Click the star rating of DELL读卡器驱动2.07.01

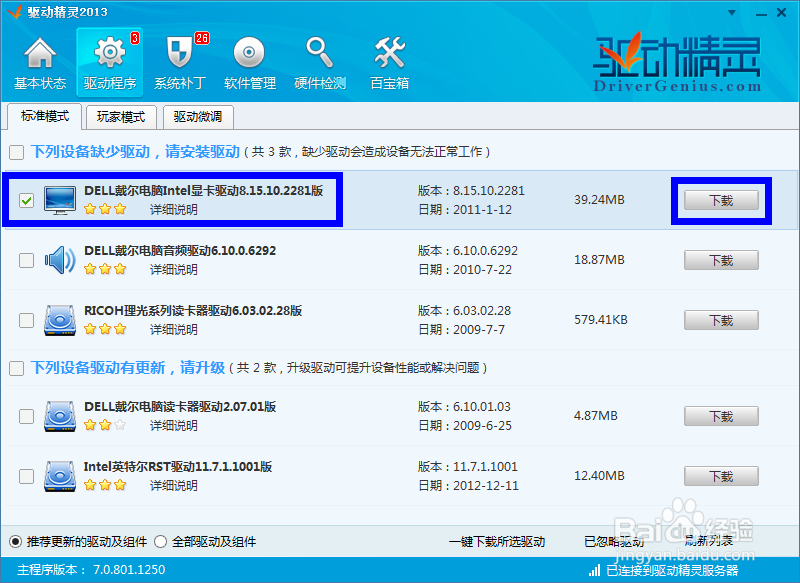pyautogui.click(x=105, y=425)
